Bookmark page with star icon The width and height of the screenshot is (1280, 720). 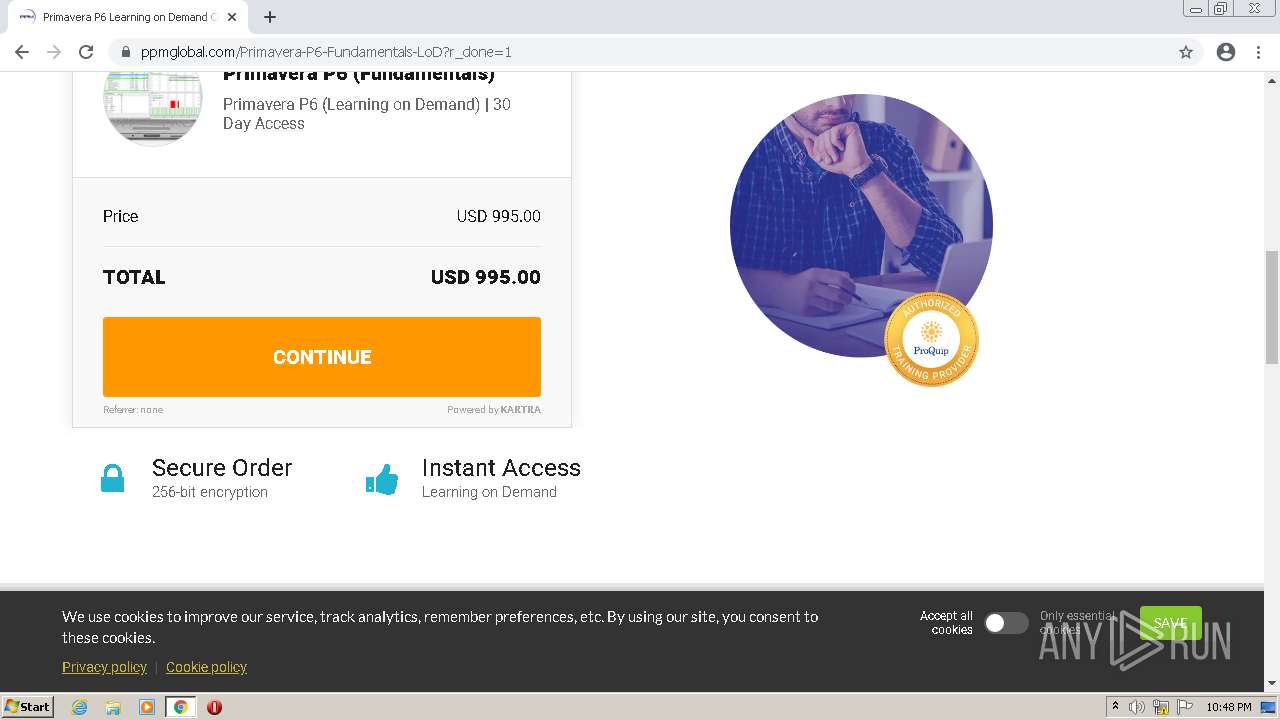[x=1186, y=52]
